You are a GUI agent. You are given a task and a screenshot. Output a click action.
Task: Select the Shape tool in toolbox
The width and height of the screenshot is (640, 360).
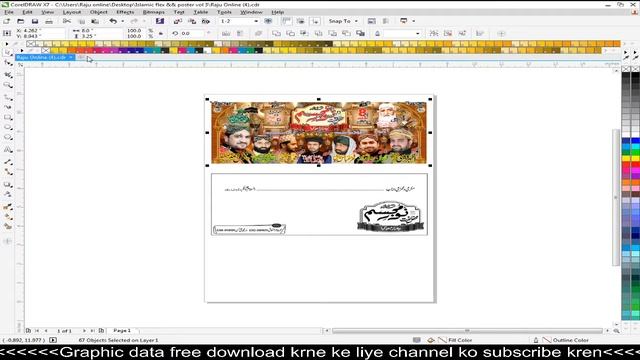pos(8,63)
